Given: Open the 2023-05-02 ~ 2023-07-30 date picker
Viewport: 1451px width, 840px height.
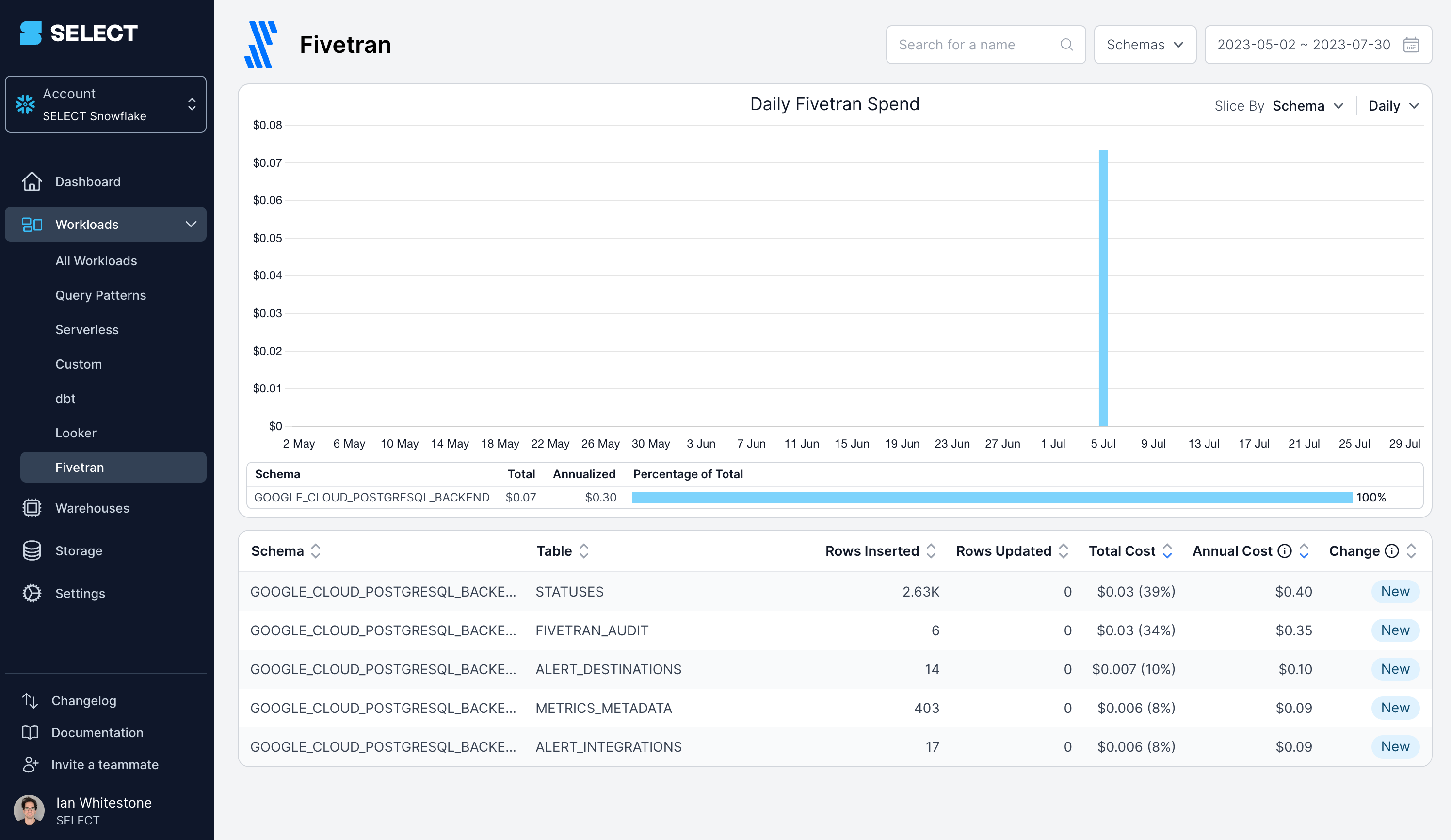Looking at the screenshot, I should pyautogui.click(x=1318, y=44).
